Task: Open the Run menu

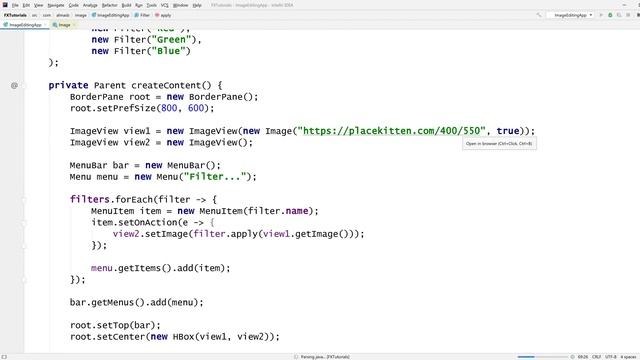Action: click(x=139, y=5)
